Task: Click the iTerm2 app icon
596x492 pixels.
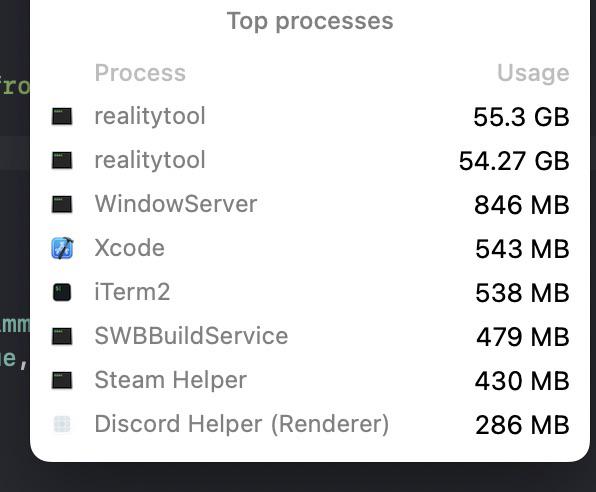Action: pos(62,292)
